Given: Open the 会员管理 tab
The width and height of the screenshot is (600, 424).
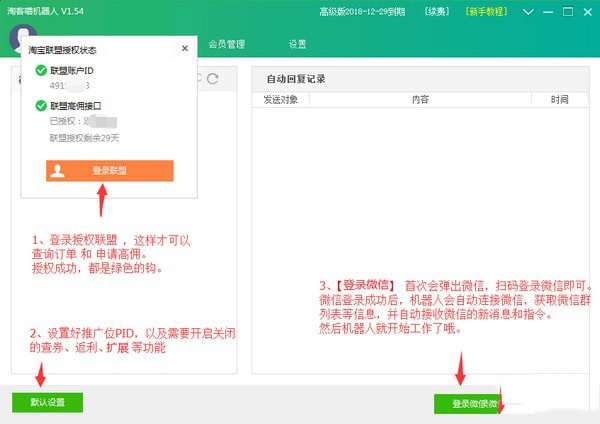Looking at the screenshot, I should (x=227, y=44).
